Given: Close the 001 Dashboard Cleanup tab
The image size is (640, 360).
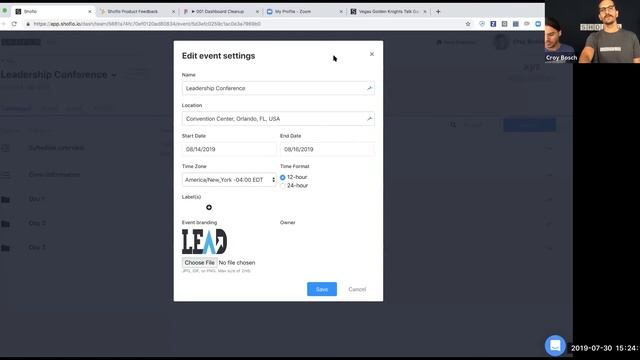Looking at the screenshot, I should [257, 12].
